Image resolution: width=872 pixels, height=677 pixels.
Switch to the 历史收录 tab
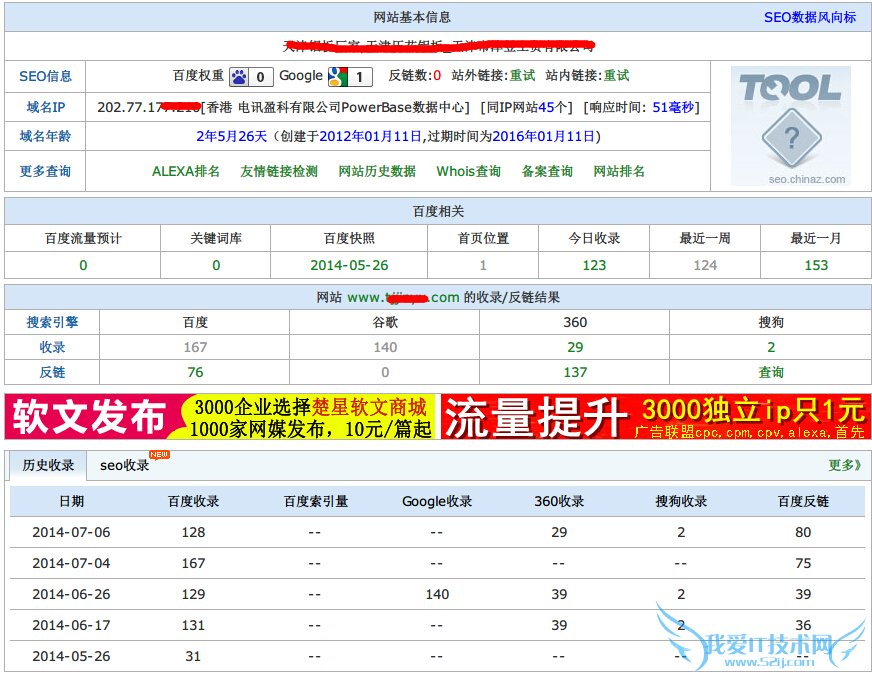point(49,465)
